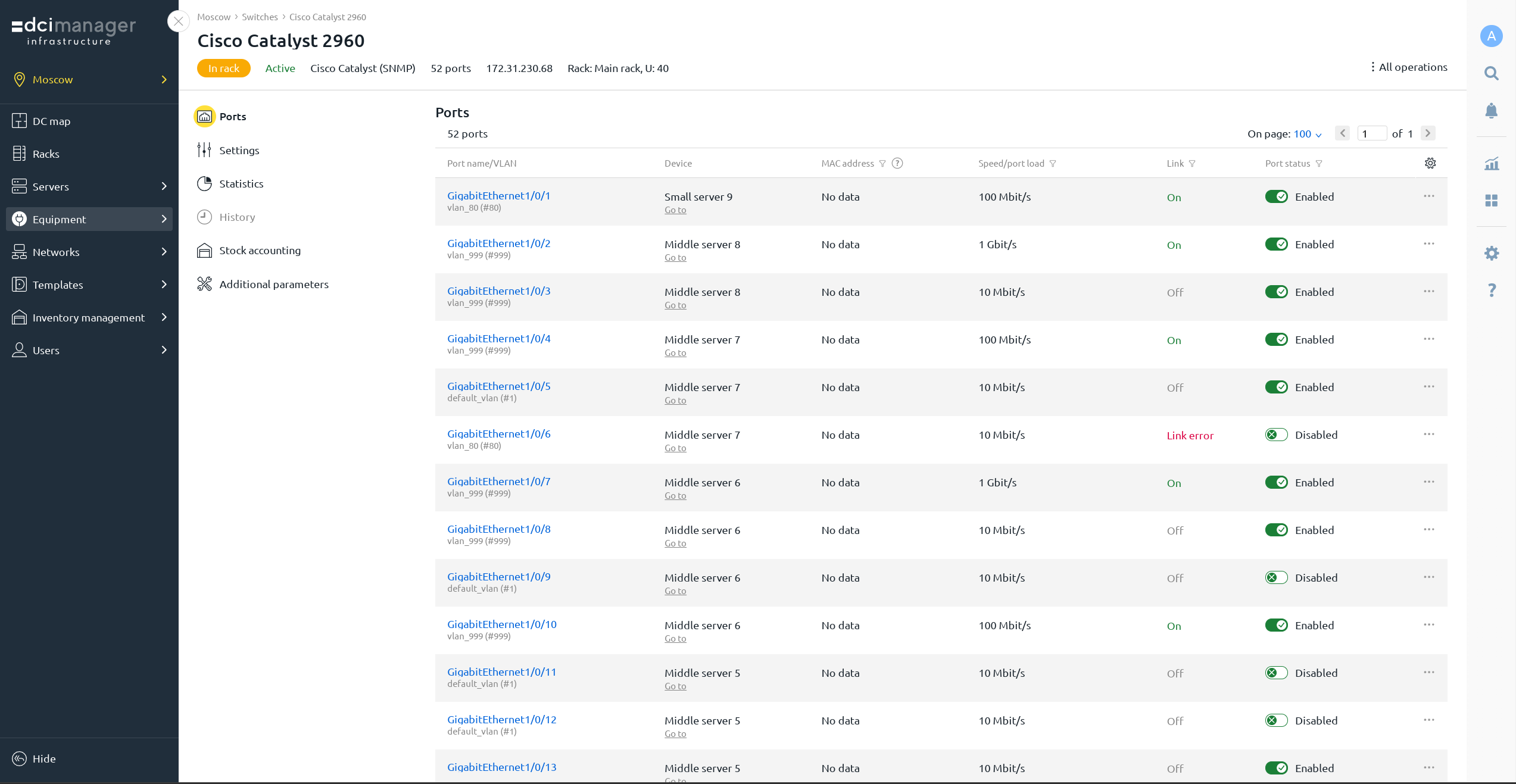Click the table column settings gear
This screenshot has height=784, width=1516.
pyautogui.click(x=1430, y=163)
